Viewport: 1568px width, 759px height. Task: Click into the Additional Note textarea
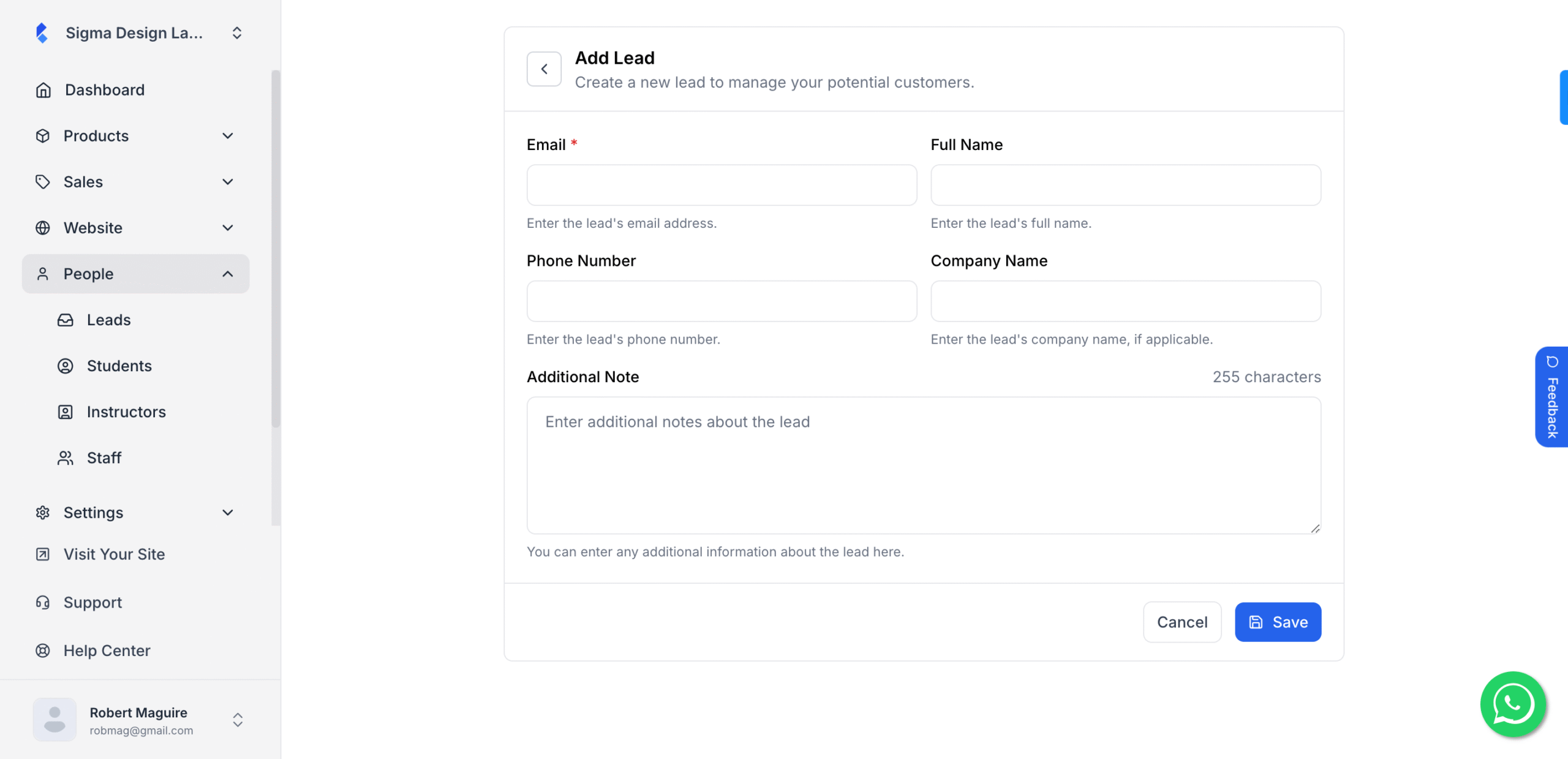[x=924, y=466]
